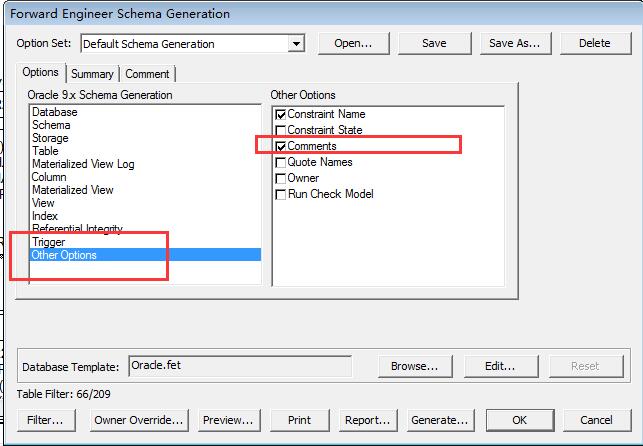Uncheck the Comments checkbox
The image size is (643, 446).
click(x=281, y=146)
